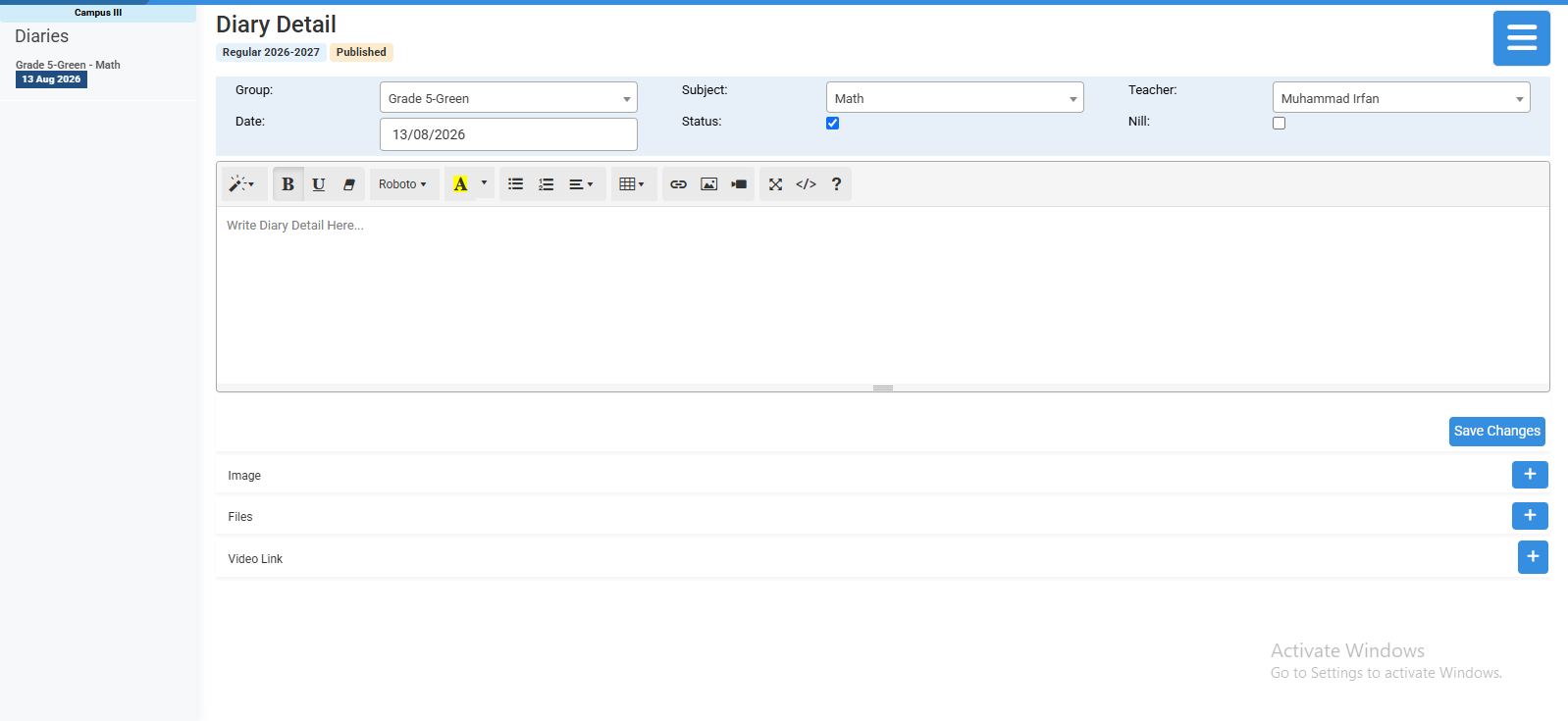1568x721 pixels.
Task: Select the Campus III tab
Action: [98, 13]
